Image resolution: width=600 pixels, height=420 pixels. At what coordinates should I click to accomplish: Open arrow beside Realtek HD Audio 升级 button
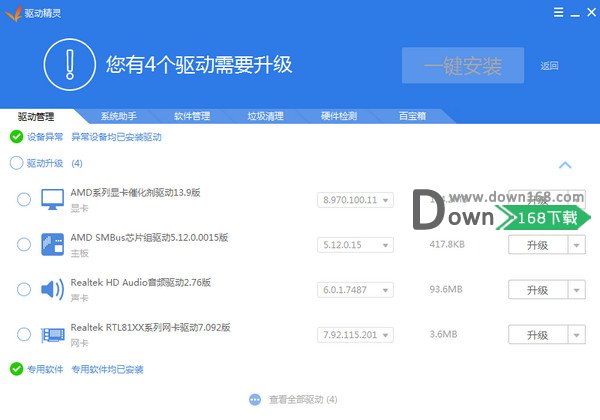tap(576, 290)
